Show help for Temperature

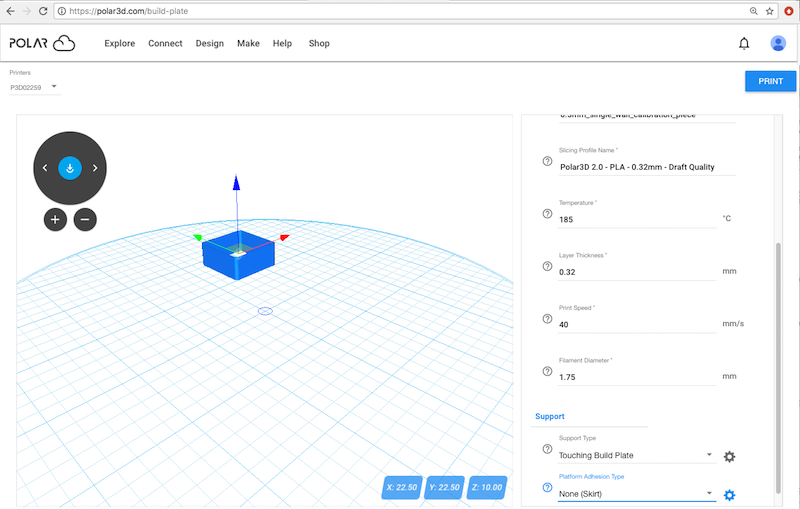[x=547, y=214]
